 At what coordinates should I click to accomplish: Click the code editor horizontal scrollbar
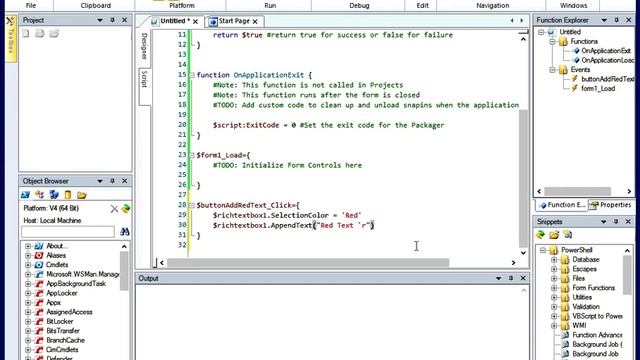coord(308,262)
